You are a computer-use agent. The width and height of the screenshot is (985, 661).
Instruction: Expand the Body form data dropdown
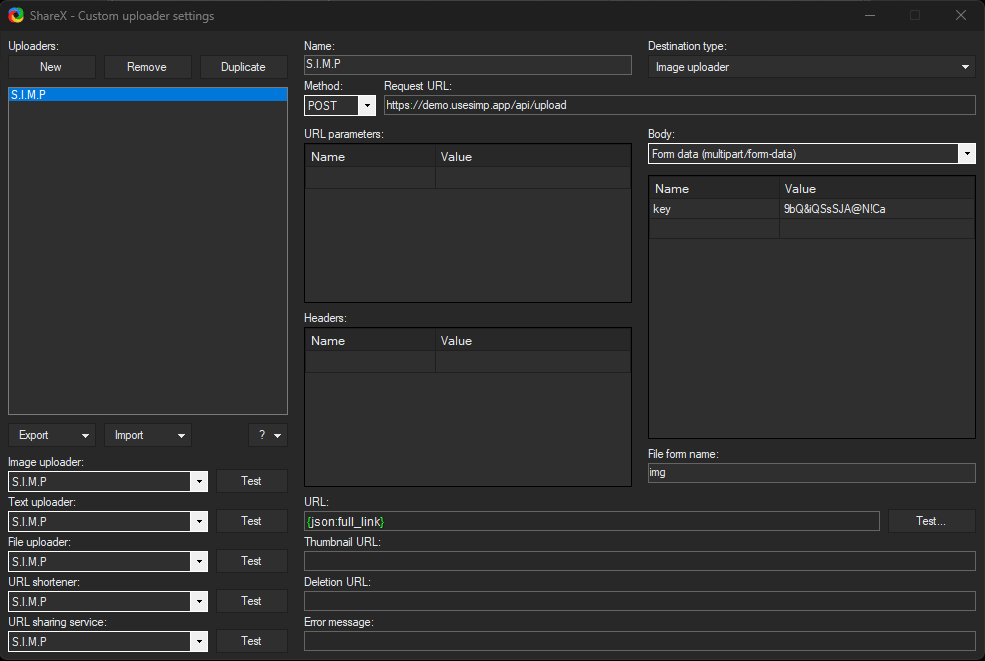[x=811, y=154]
